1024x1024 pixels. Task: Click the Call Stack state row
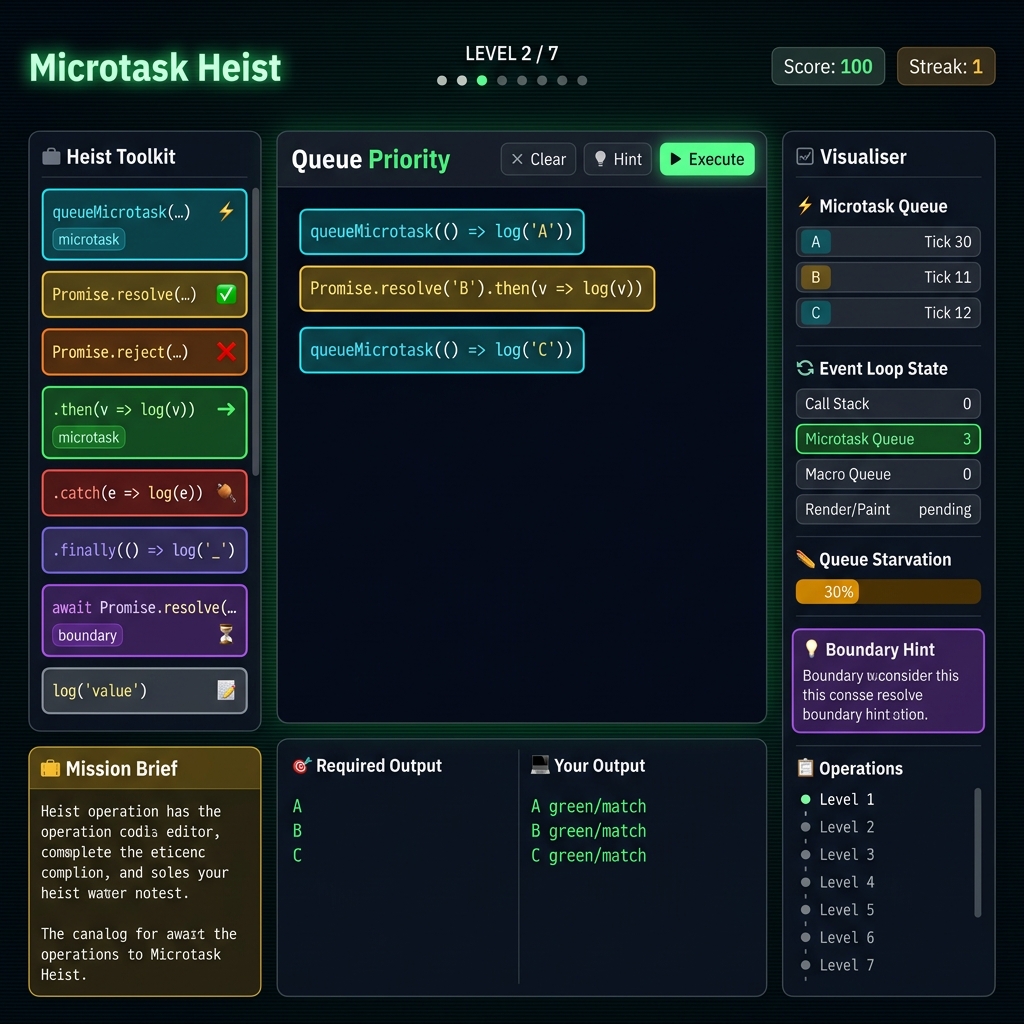888,404
